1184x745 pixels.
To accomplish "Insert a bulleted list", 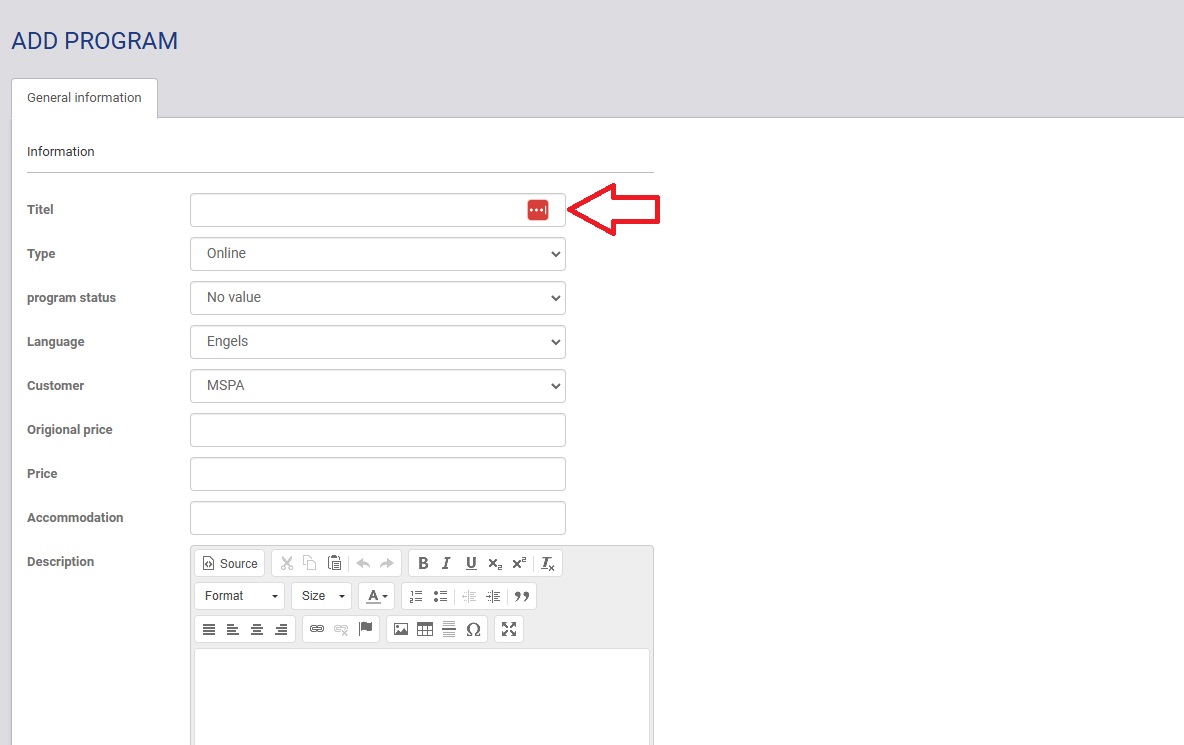I will coord(440,596).
